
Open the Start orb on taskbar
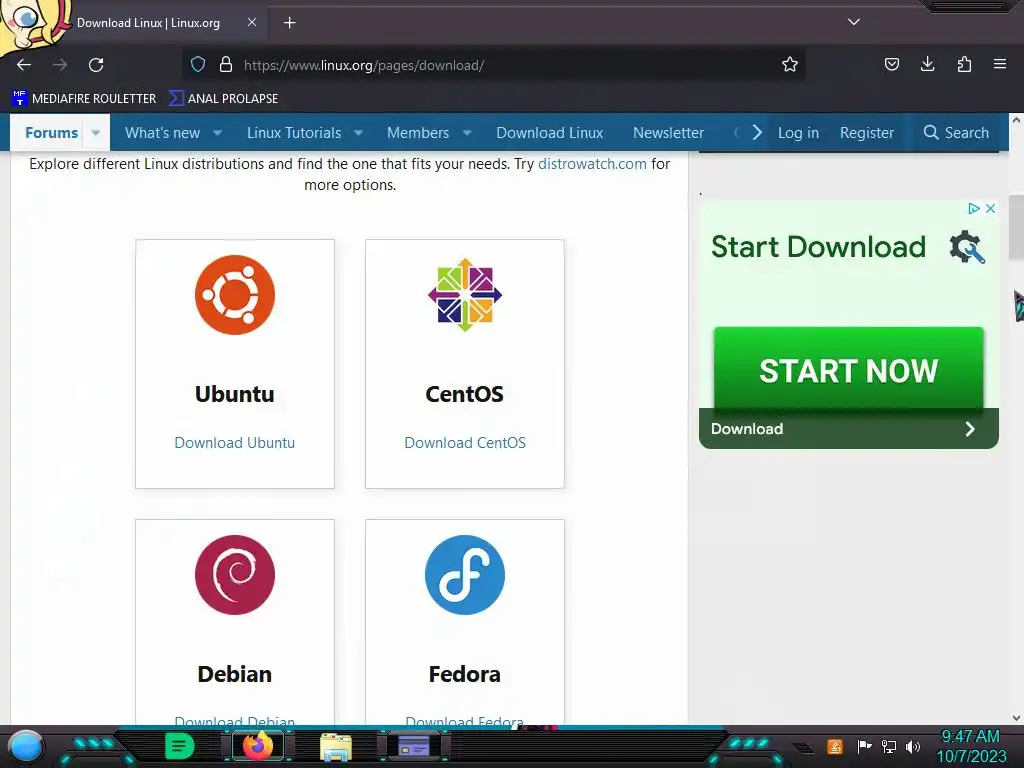[x=26, y=747]
